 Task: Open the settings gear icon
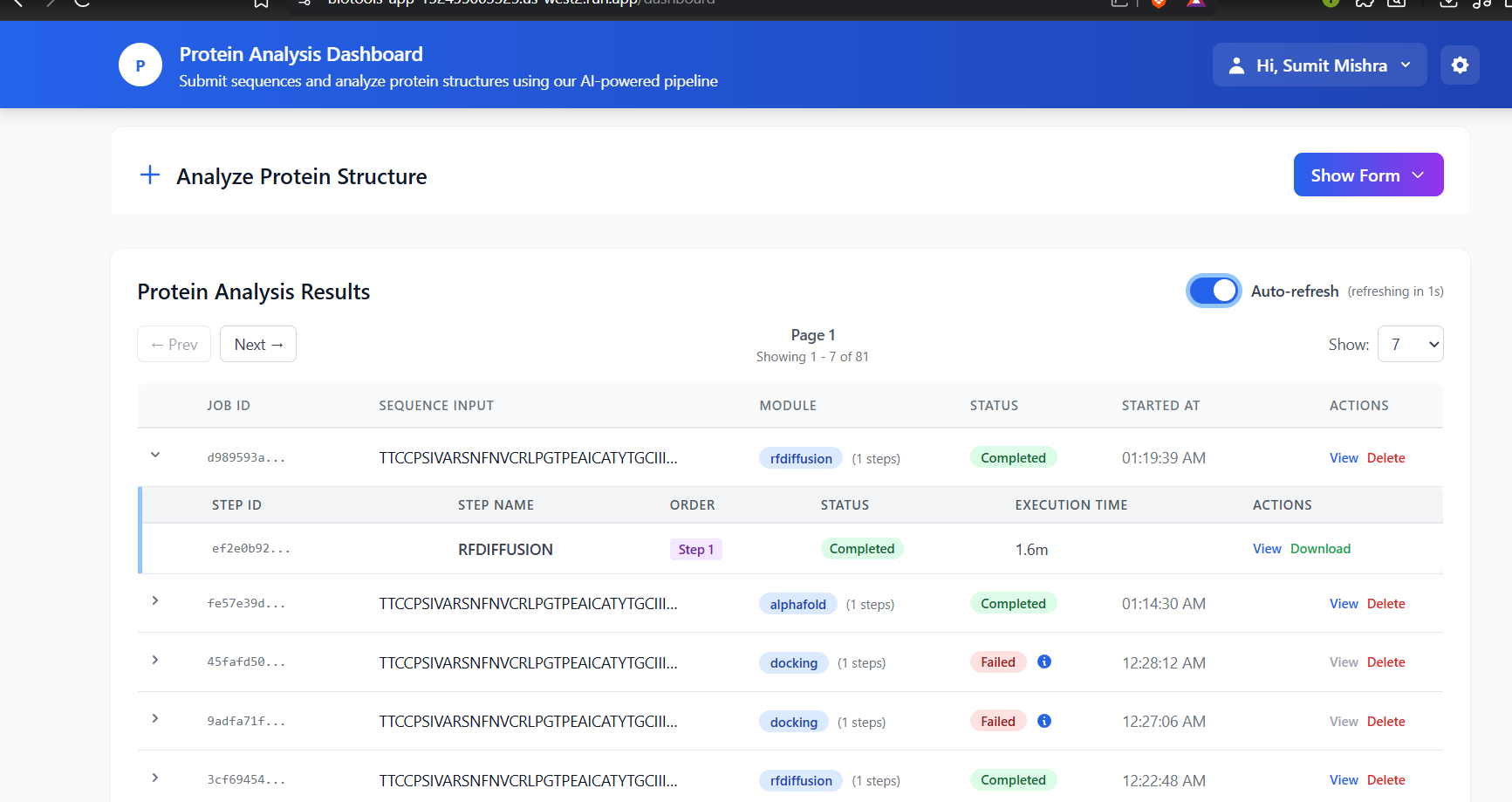[1460, 65]
